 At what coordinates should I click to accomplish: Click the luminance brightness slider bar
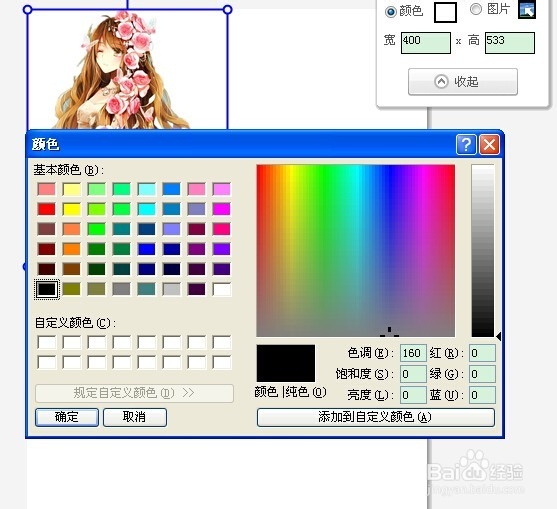[x=483, y=250]
